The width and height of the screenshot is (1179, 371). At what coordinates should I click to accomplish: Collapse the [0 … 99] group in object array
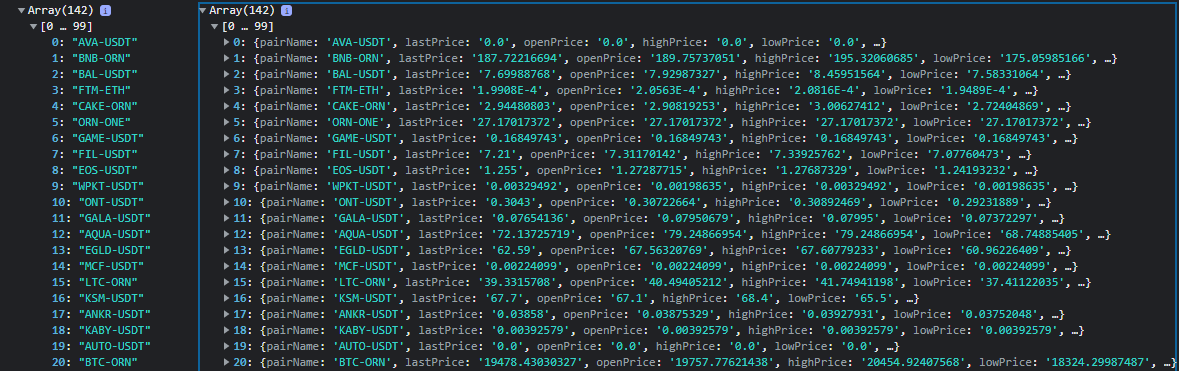coord(215,27)
